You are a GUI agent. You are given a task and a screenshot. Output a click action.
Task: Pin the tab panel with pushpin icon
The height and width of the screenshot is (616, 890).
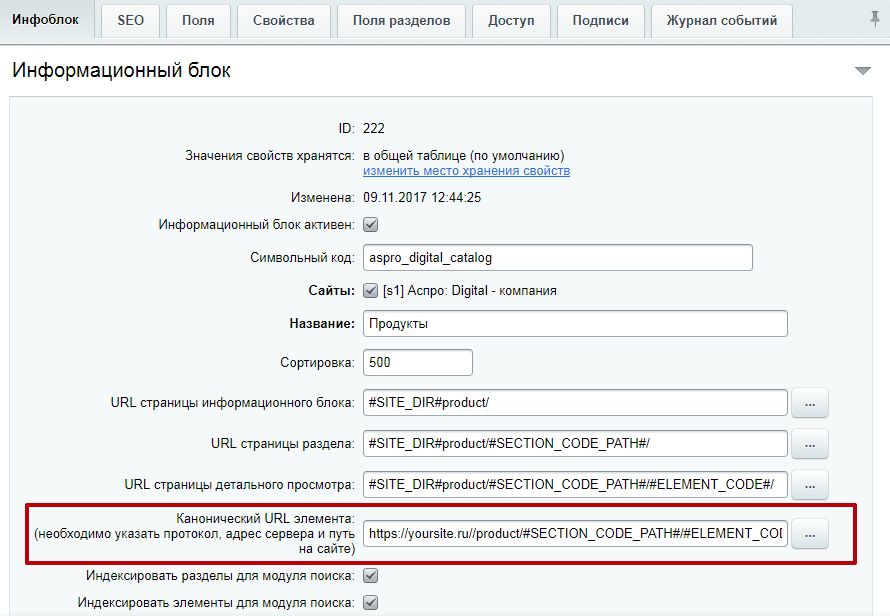point(875,20)
